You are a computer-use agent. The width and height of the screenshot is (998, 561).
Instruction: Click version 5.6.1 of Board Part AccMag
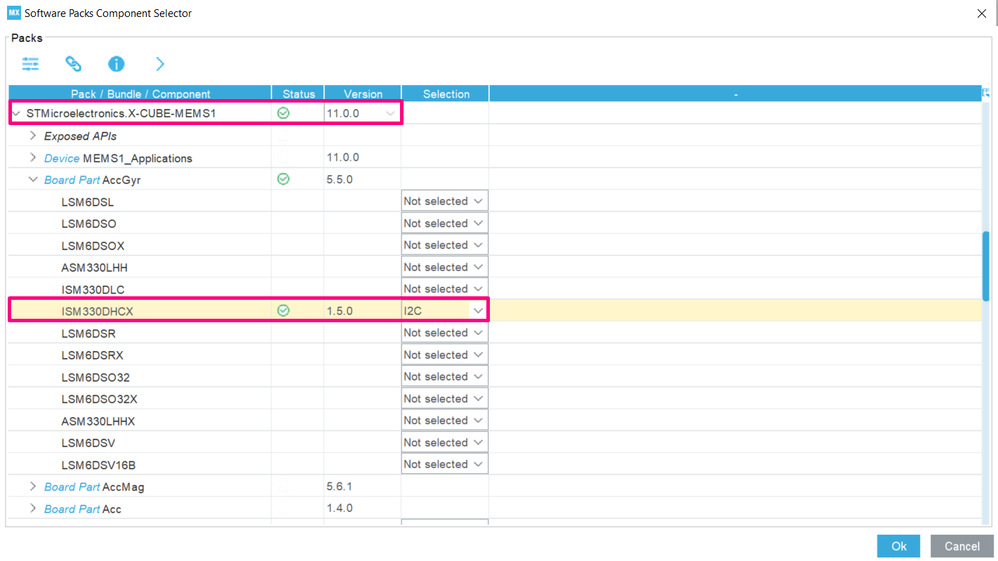(339, 486)
